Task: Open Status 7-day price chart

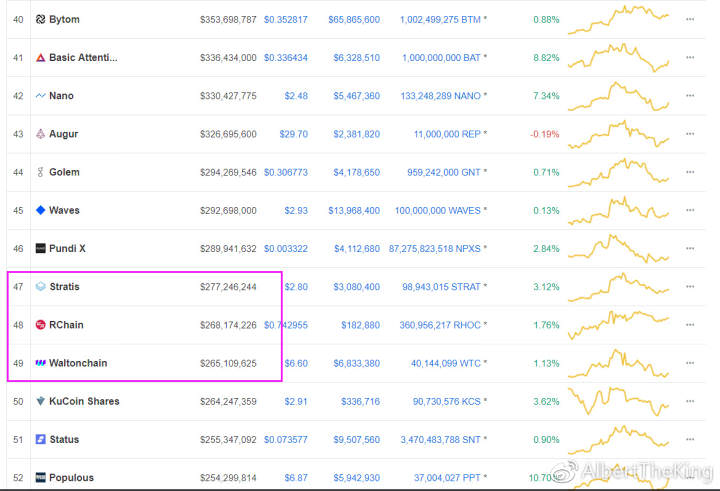Action: (619, 440)
